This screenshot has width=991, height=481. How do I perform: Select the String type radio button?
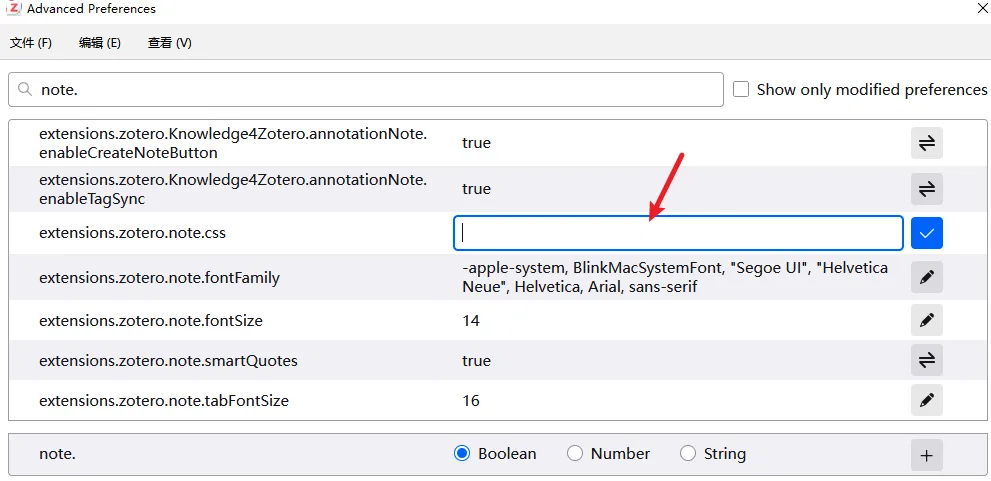(687, 454)
